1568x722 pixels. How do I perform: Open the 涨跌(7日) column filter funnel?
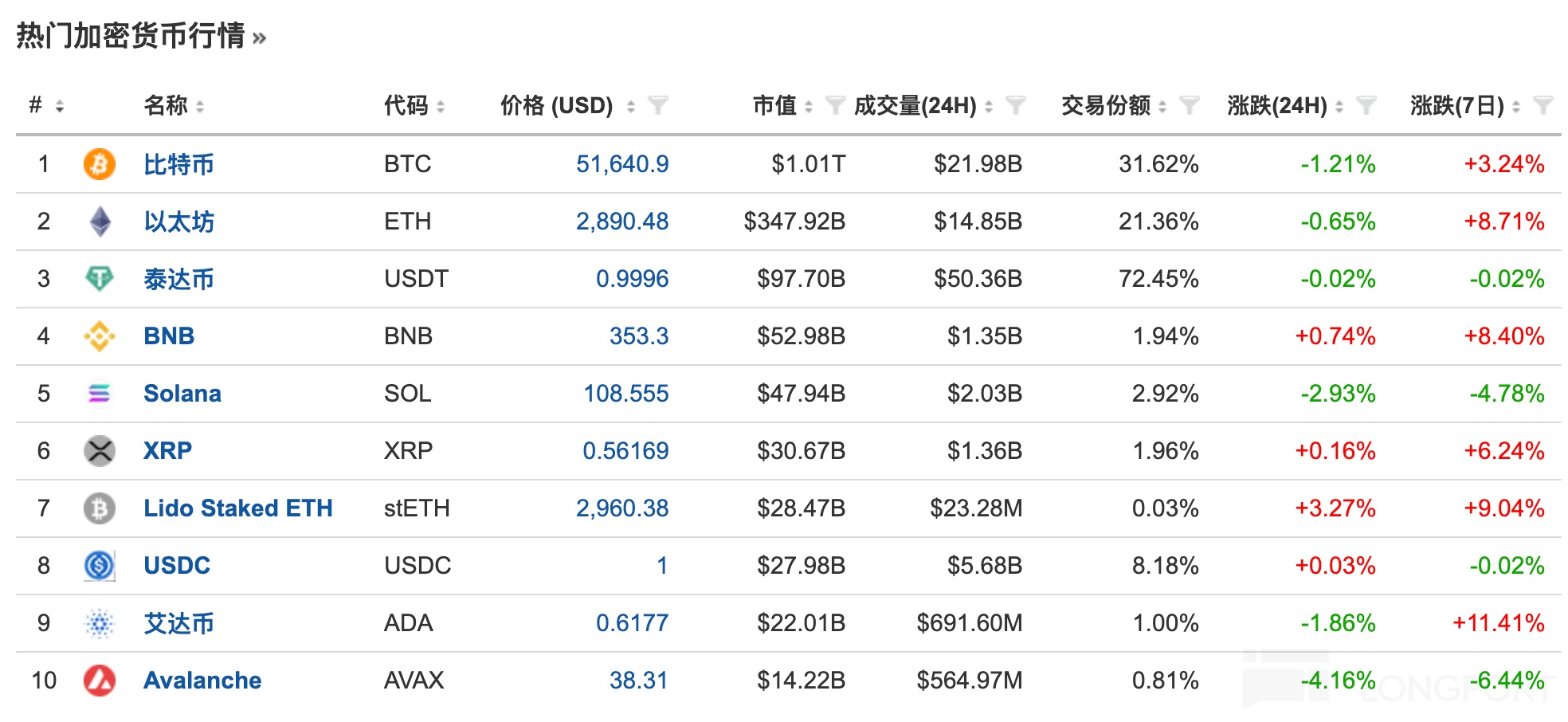click(x=1543, y=105)
